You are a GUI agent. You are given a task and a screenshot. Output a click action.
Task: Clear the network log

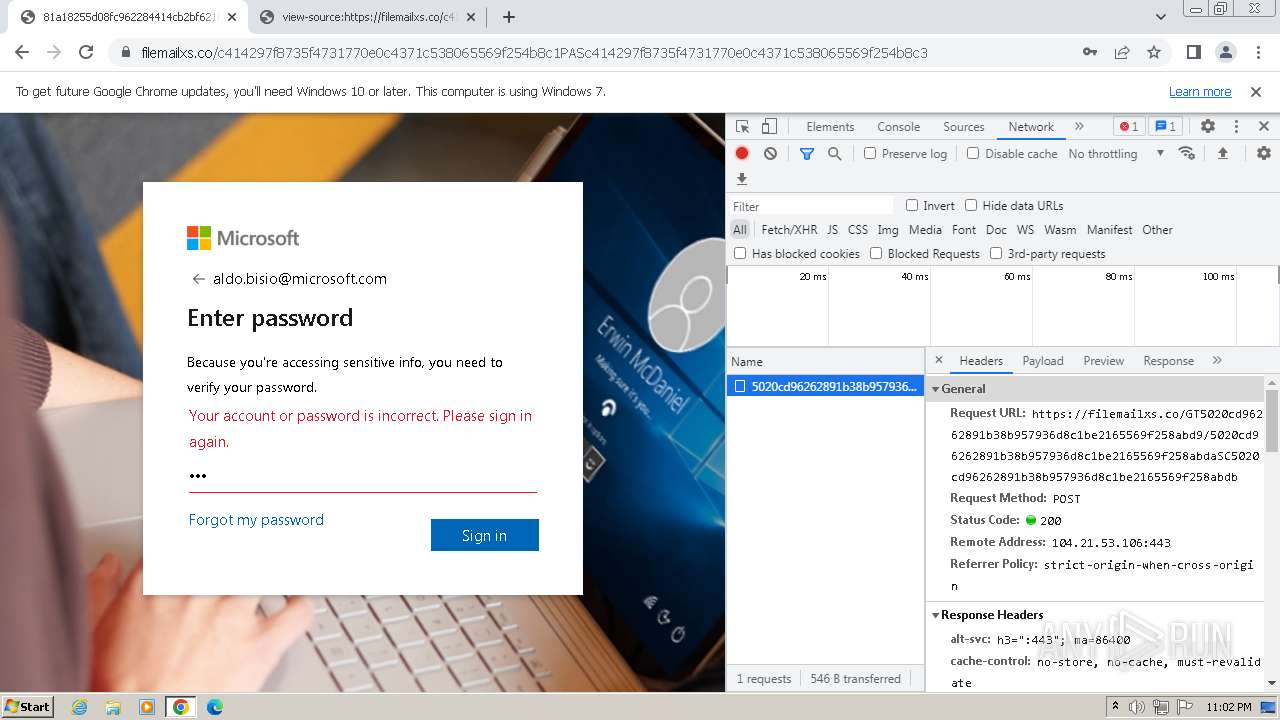tap(770, 153)
